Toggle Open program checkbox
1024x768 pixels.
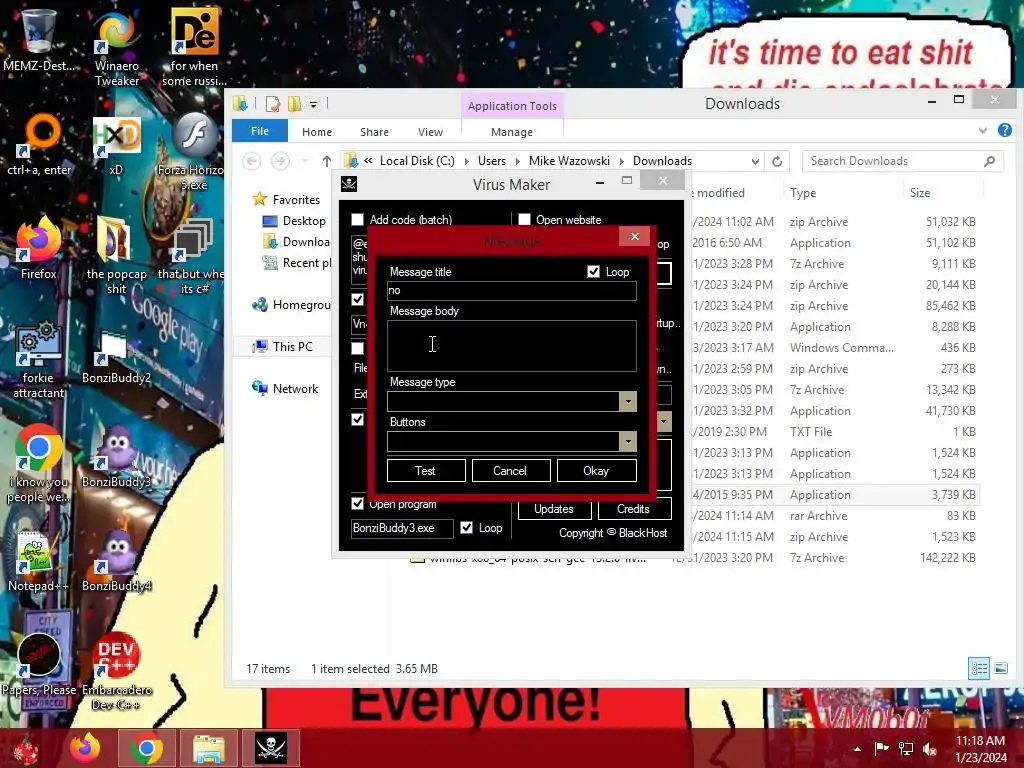[x=357, y=504]
